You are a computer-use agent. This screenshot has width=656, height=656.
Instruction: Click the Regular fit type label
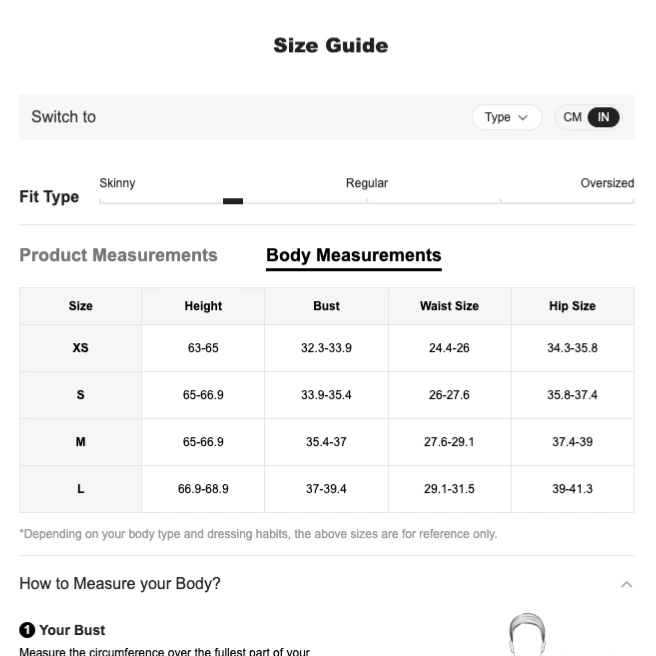coord(367,183)
